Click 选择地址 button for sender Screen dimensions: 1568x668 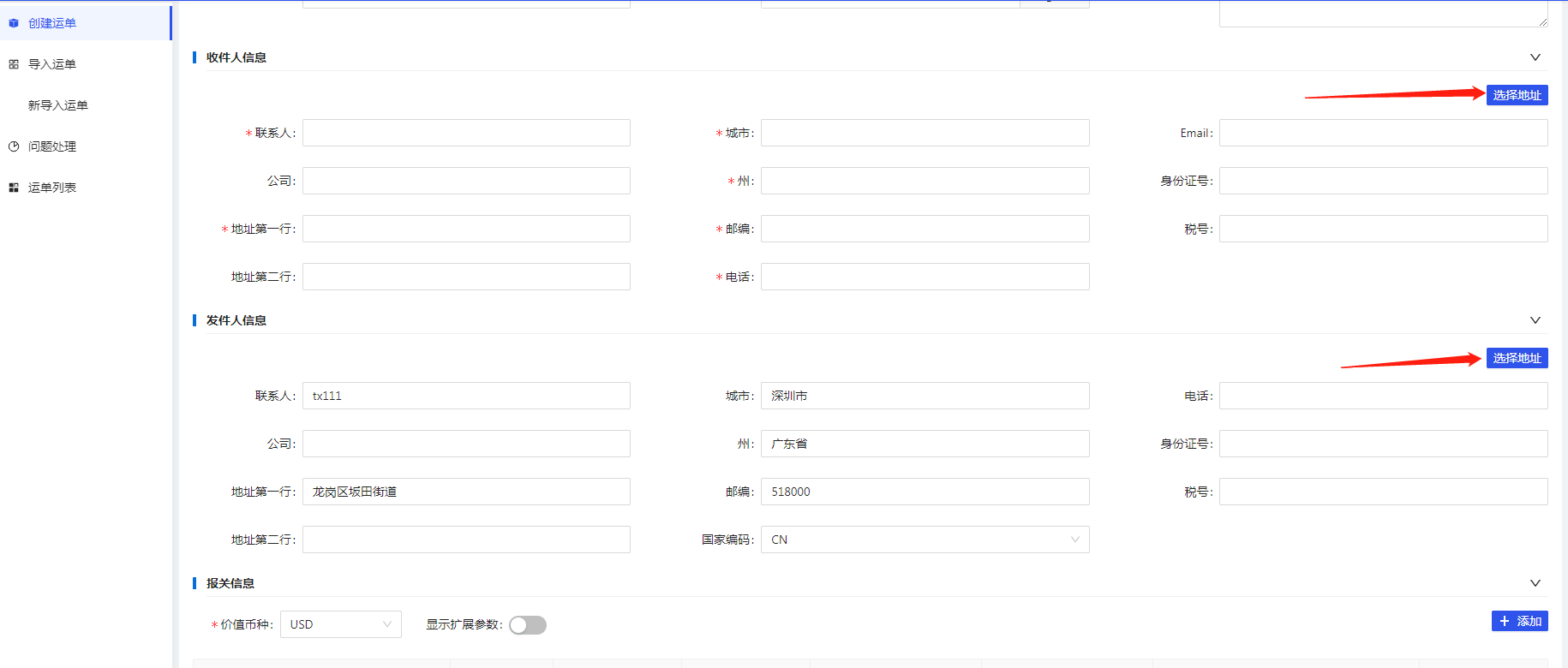pyautogui.click(x=1517, y=358)
